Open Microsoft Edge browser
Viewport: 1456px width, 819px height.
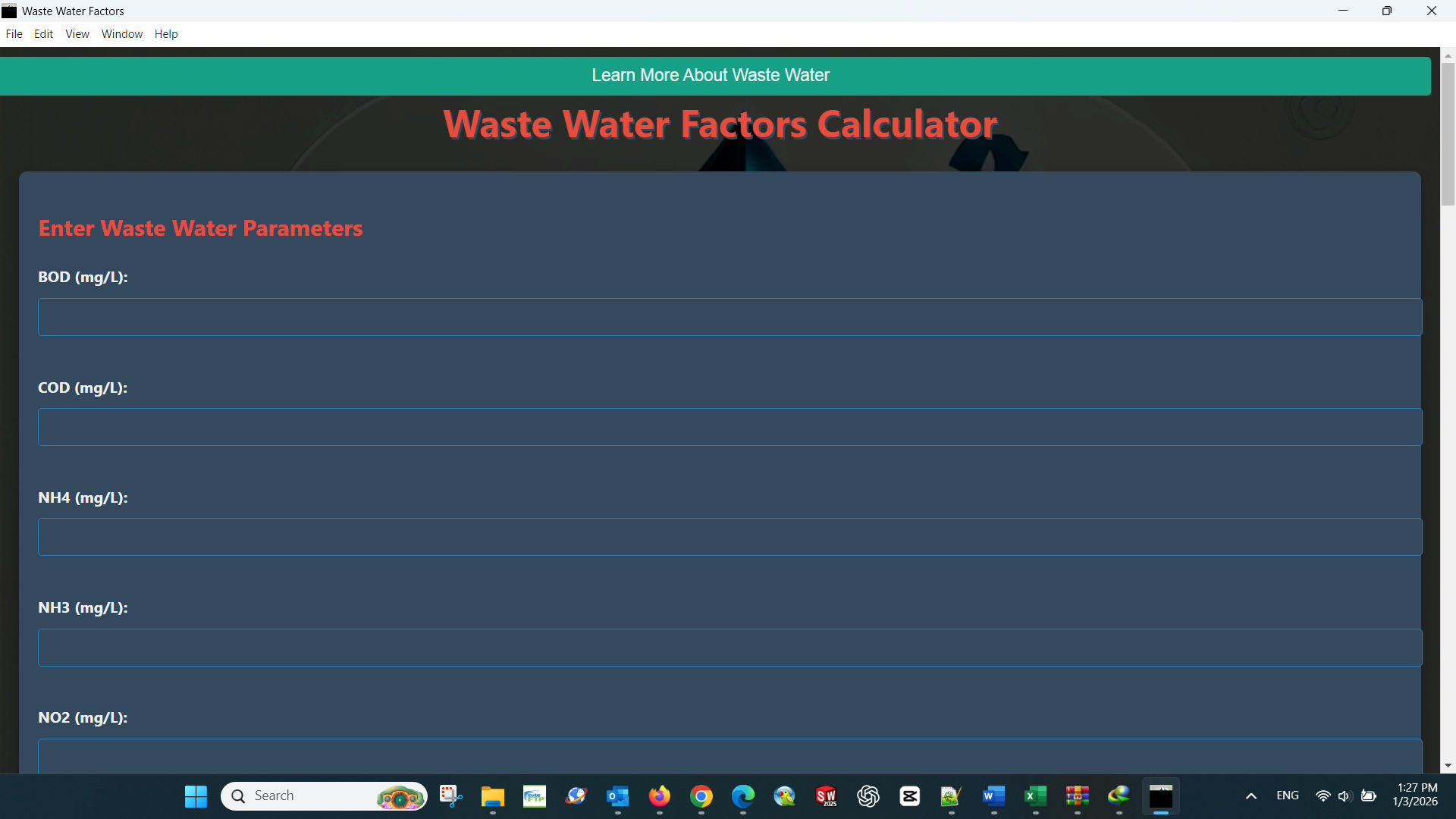click(x=743, y=795)
